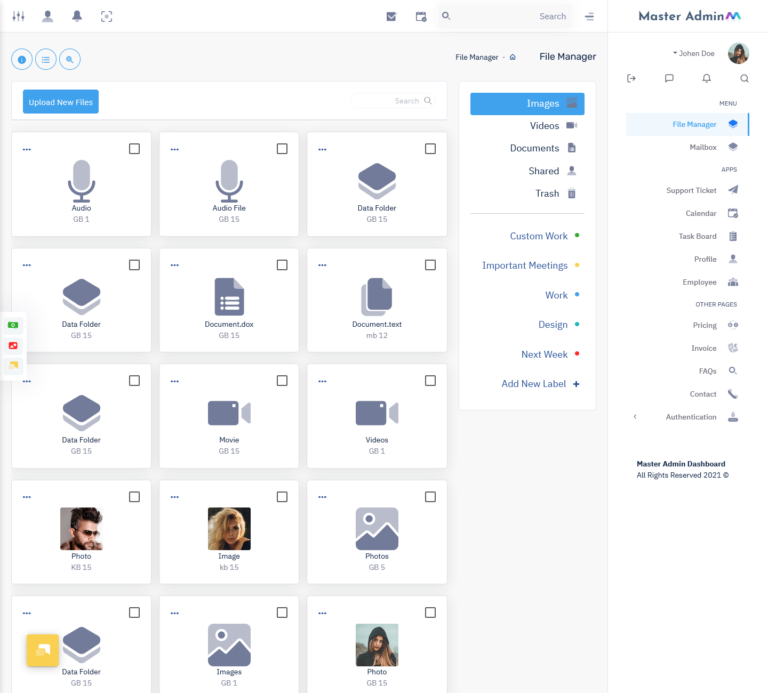The image size is (768, 693).
Task: Open the hooded woman Photo thumbnail
Action: tap(377, 645)
